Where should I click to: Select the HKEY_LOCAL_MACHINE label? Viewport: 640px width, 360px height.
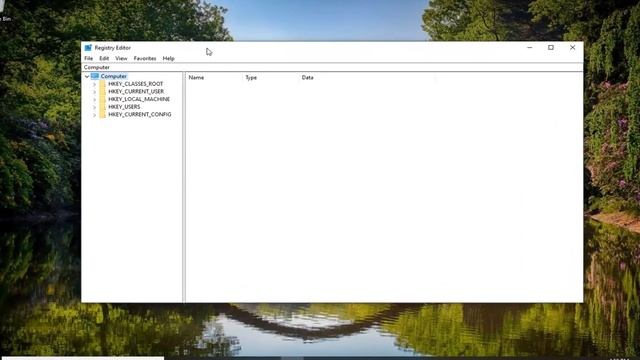pos(139,99)
